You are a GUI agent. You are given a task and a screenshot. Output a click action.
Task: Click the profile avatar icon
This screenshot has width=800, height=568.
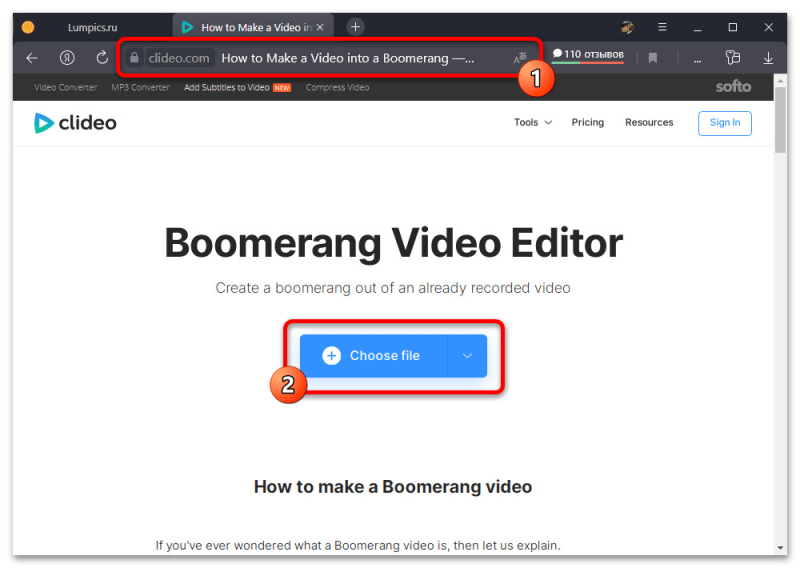628,27
